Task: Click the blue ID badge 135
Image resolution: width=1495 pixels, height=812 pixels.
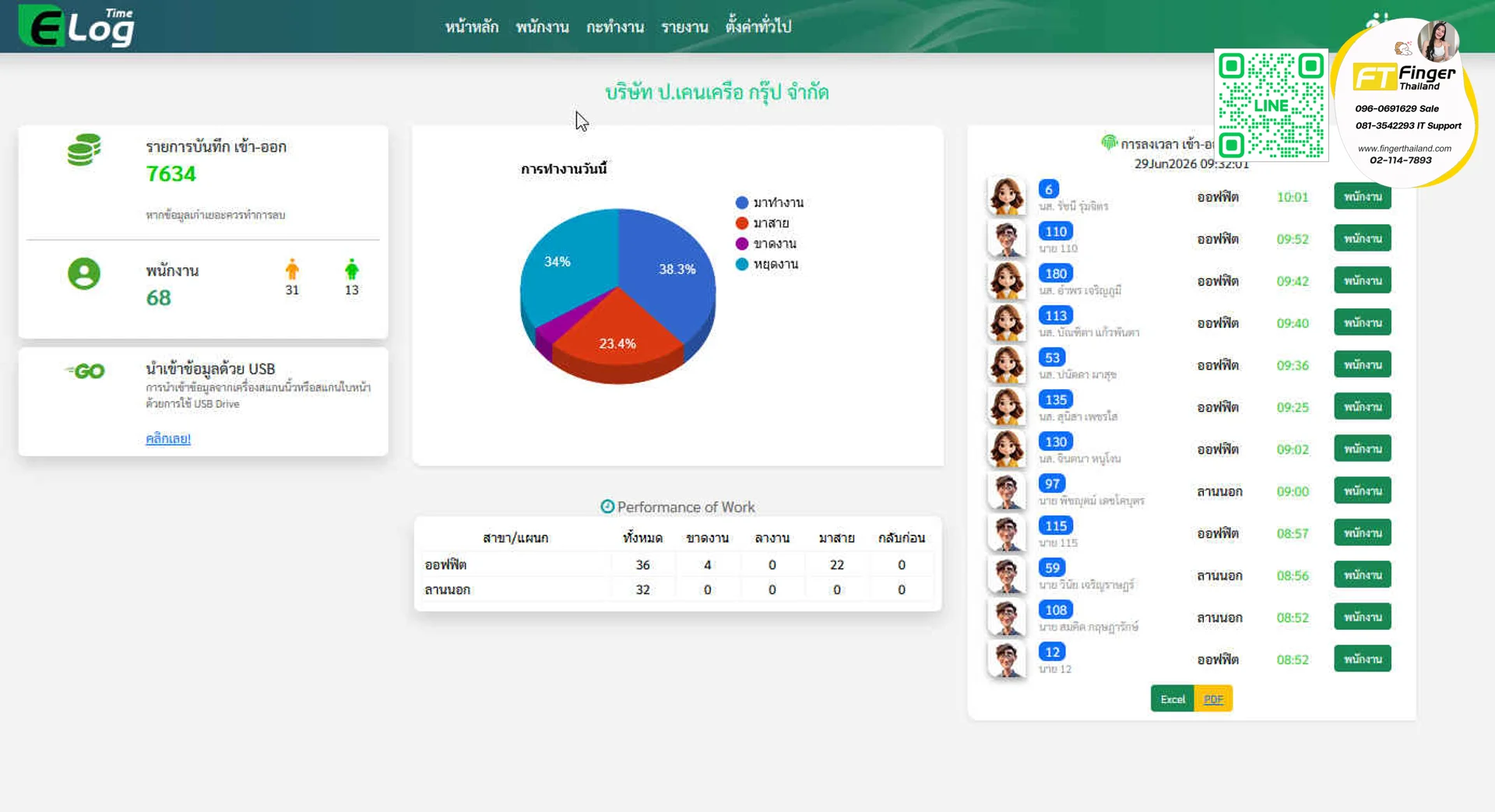Action: [x=1056, y=399]
